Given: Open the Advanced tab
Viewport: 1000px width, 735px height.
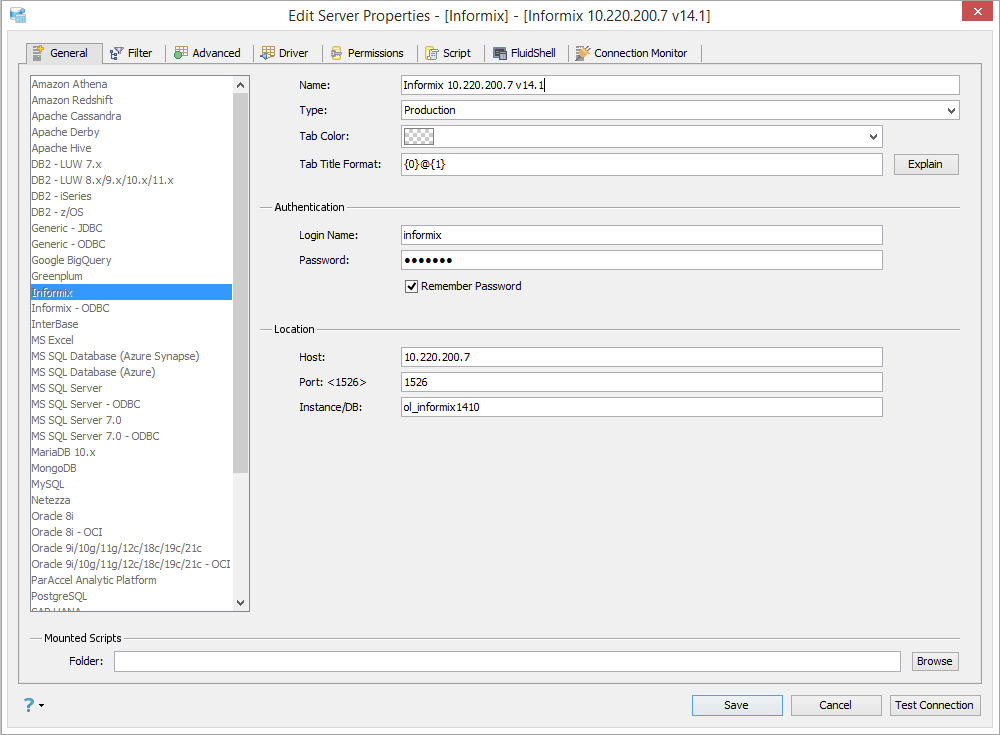Looking at the screenshot, I should pyautogui.click(x=208, y=53).
